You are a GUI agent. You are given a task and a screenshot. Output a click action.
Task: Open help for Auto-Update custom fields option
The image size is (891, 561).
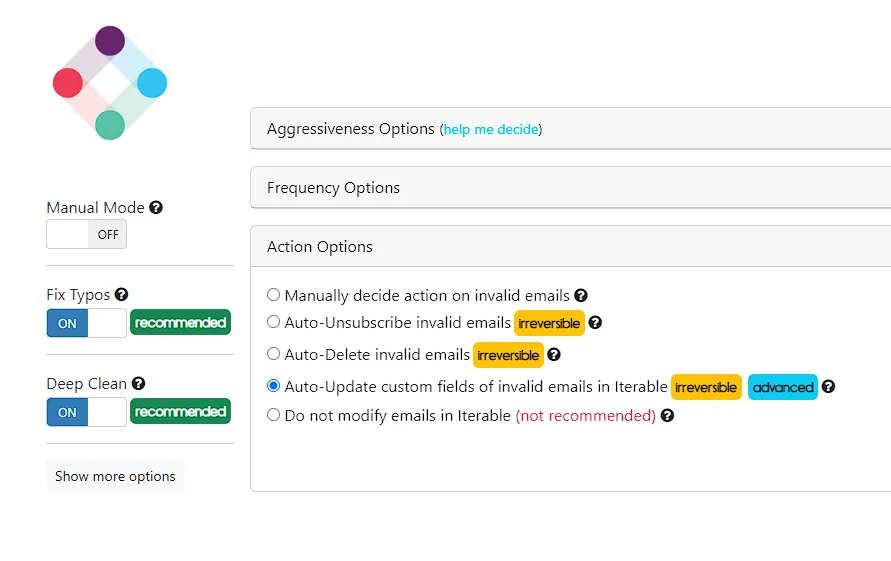tap(828, 387)
